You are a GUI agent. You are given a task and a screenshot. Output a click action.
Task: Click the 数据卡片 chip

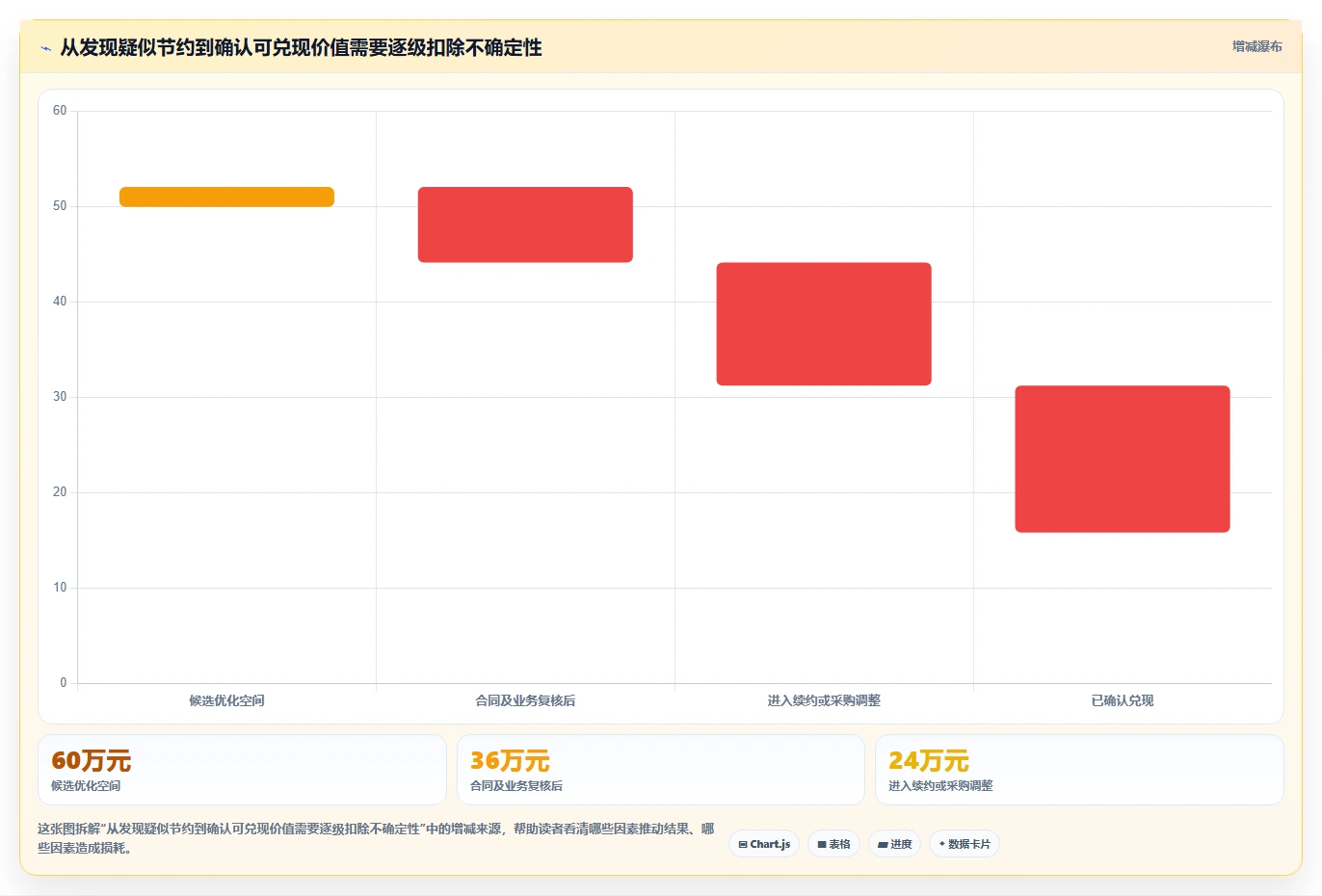(965, 844)
